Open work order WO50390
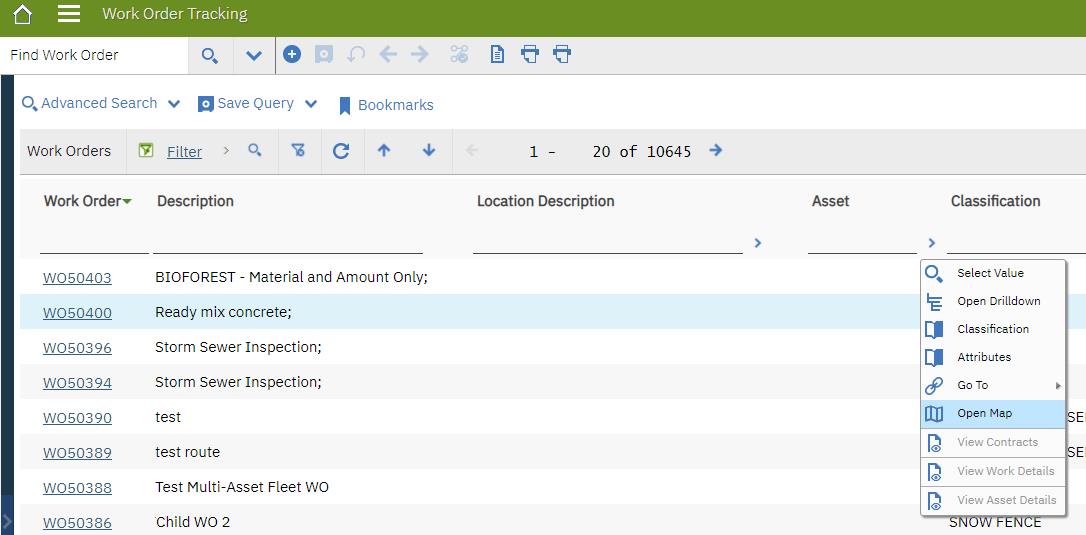Screen dimensions: 1086x535 coord(77,418)
